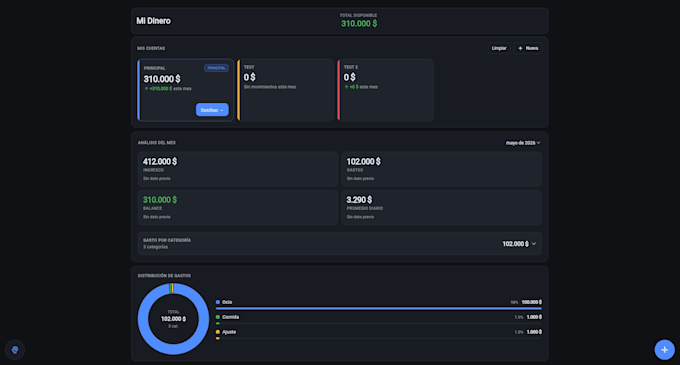This screenshot has height=365, width=680.
Task: Click the 0 $ balance in Test 2 card
Action: tap(350, 77)
